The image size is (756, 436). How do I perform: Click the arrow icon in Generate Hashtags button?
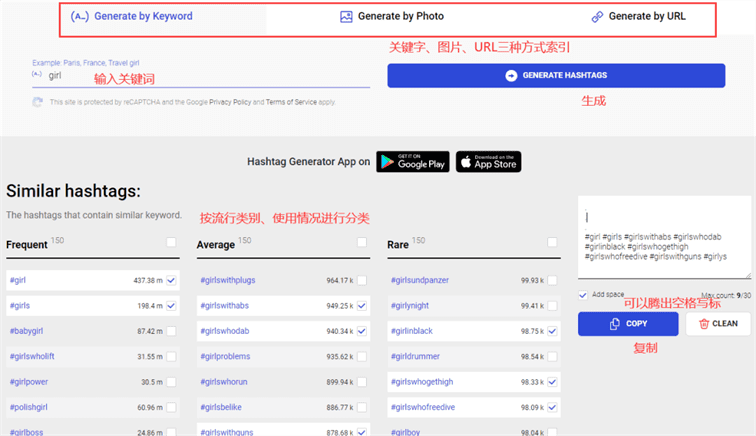[x=511, y=76]
